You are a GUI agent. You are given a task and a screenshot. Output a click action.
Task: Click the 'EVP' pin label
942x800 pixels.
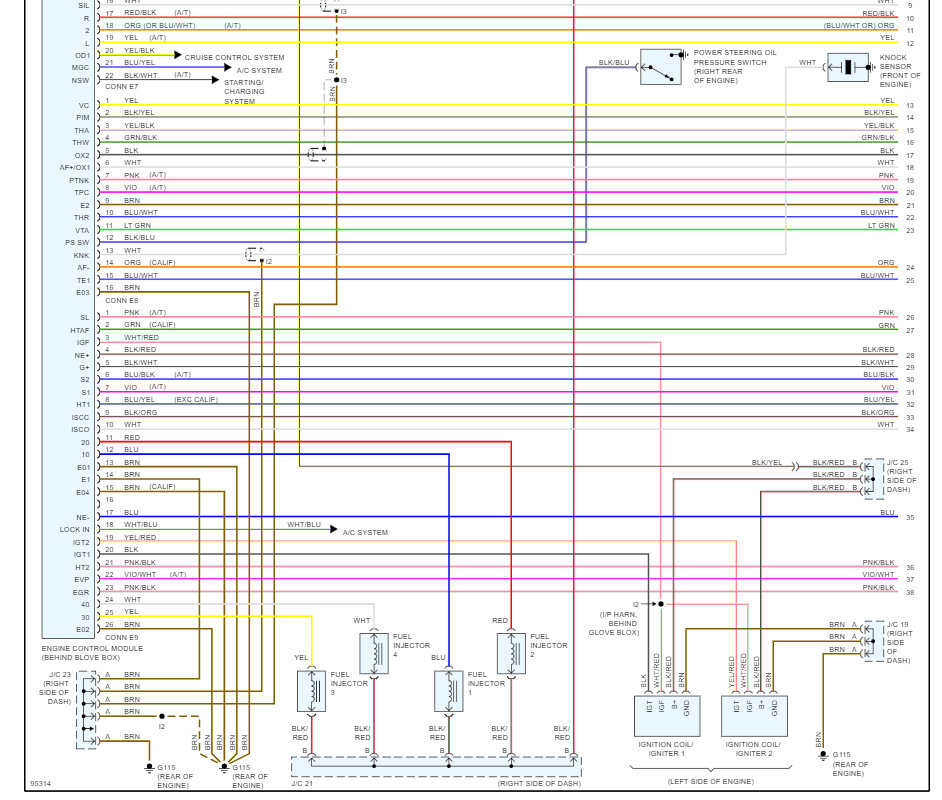pos(82,580)
